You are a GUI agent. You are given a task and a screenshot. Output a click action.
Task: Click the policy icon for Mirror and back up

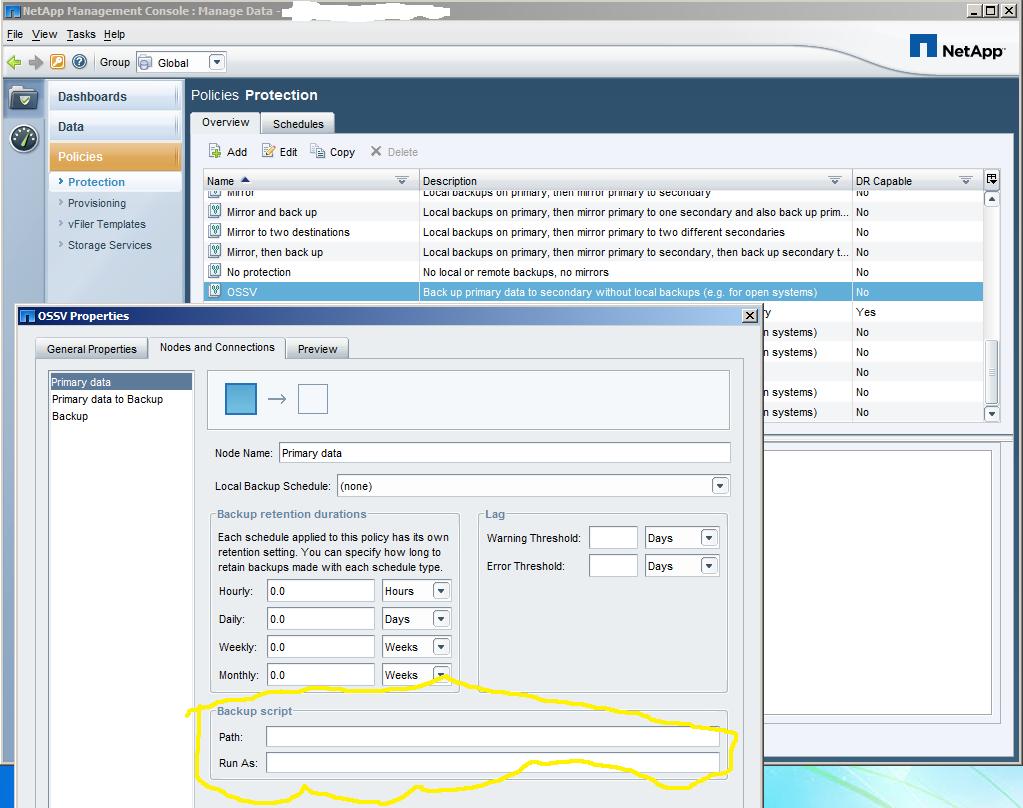pyautogui.click(x=215, y=211)
